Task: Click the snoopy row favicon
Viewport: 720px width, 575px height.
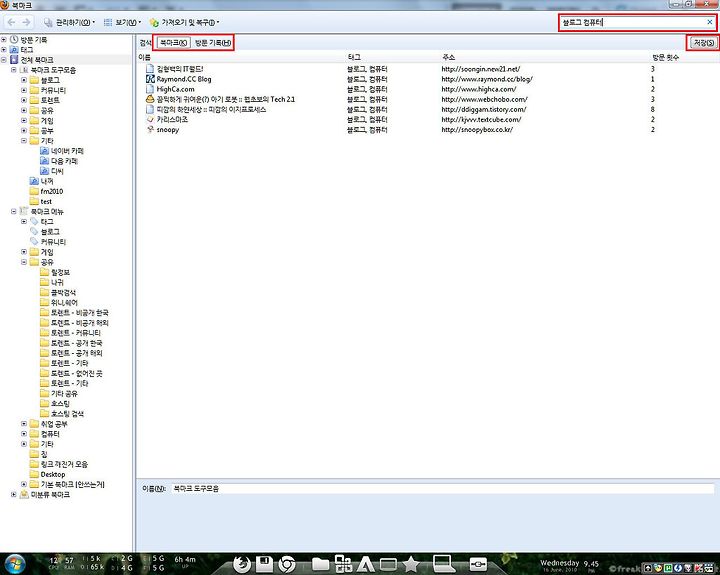Action: [x=150, y=130]
